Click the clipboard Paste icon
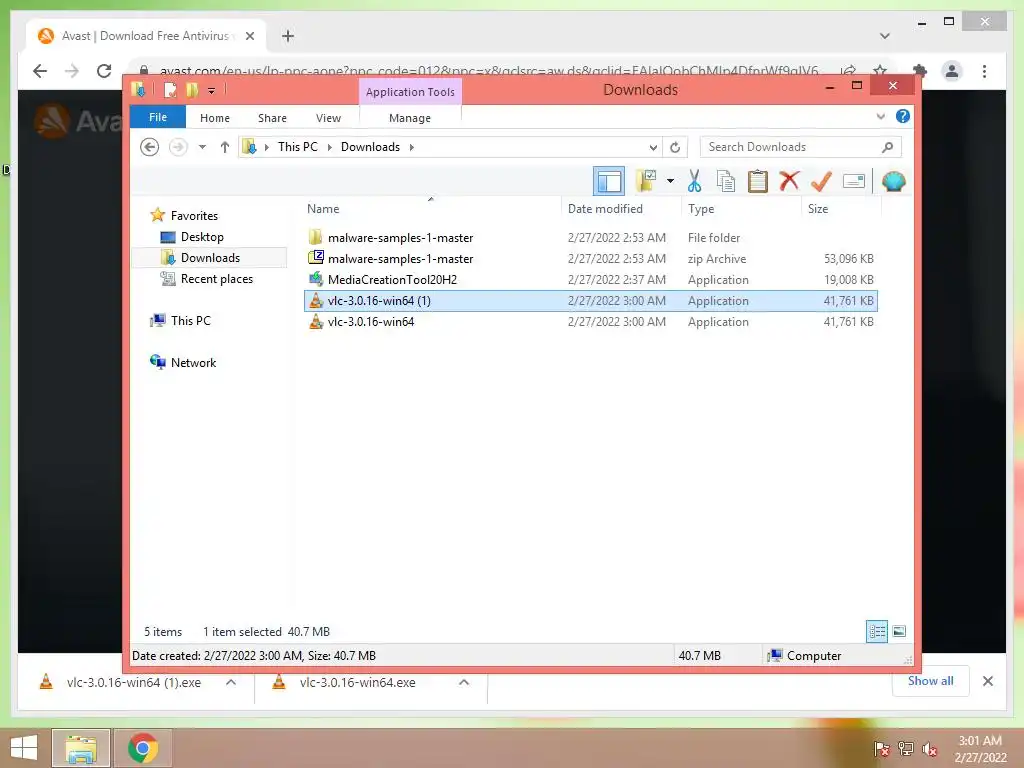This screenshot has width=1024, height=768. pos(758,182)
